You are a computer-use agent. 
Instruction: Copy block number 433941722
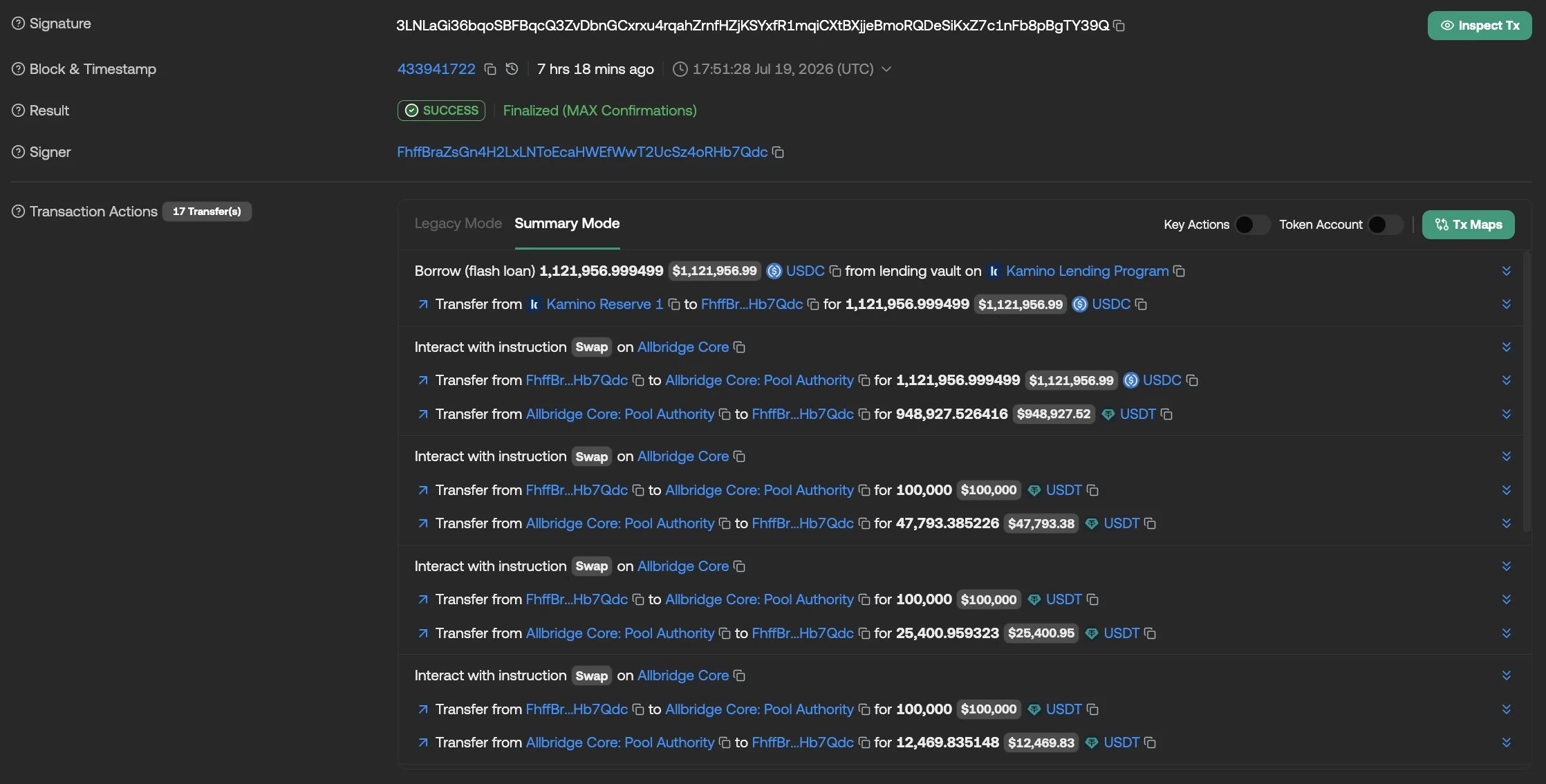point(490,69)
